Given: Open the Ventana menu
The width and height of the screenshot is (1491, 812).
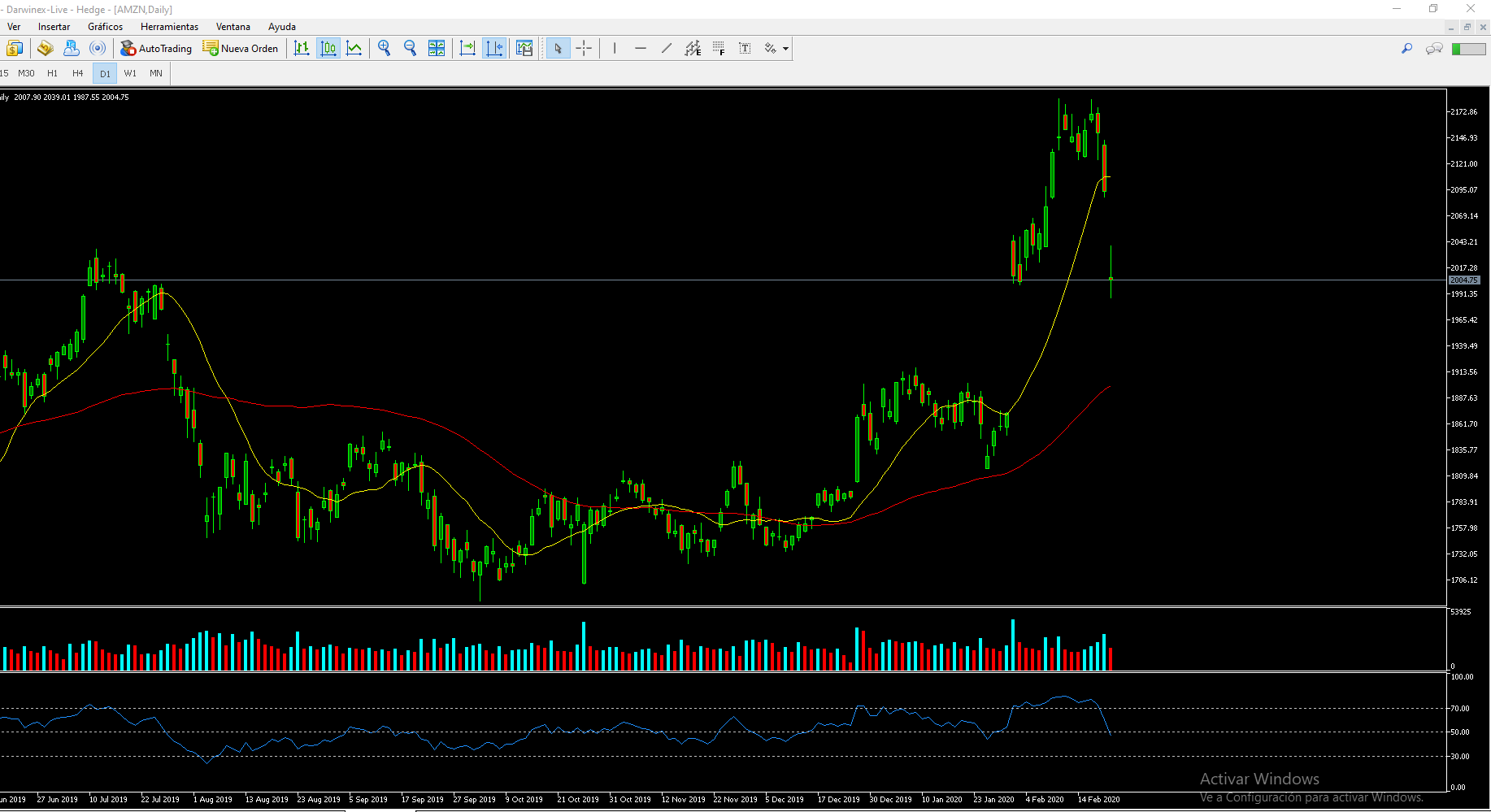Looking at the screenshot, I should point(233,27).
